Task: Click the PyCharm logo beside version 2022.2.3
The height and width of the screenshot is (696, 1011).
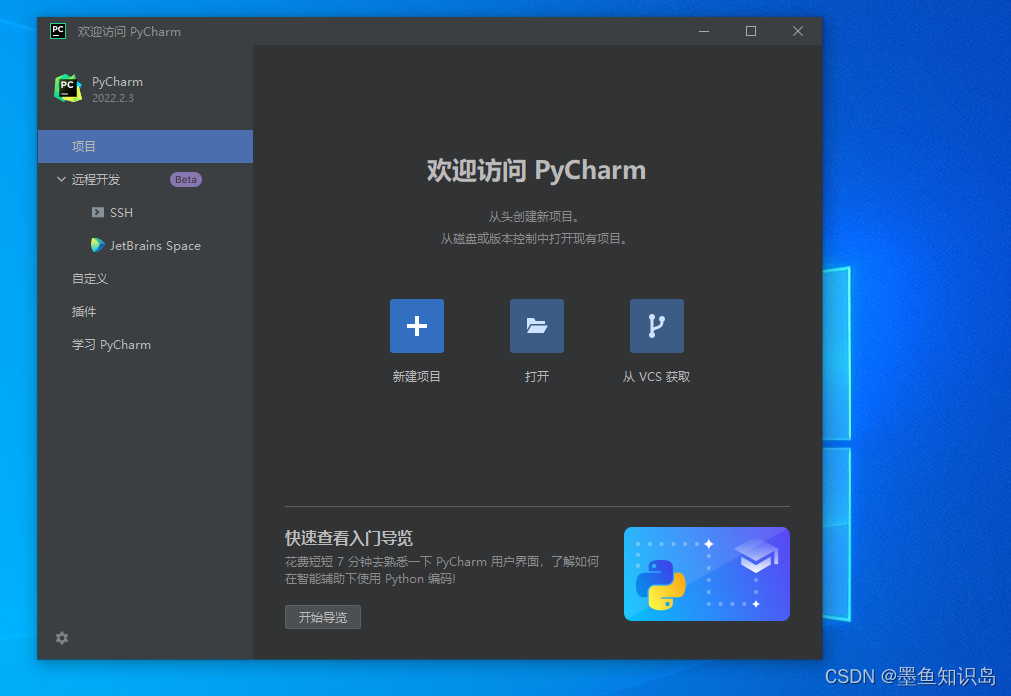Action: pyautogui.click(x=68, y=88)
